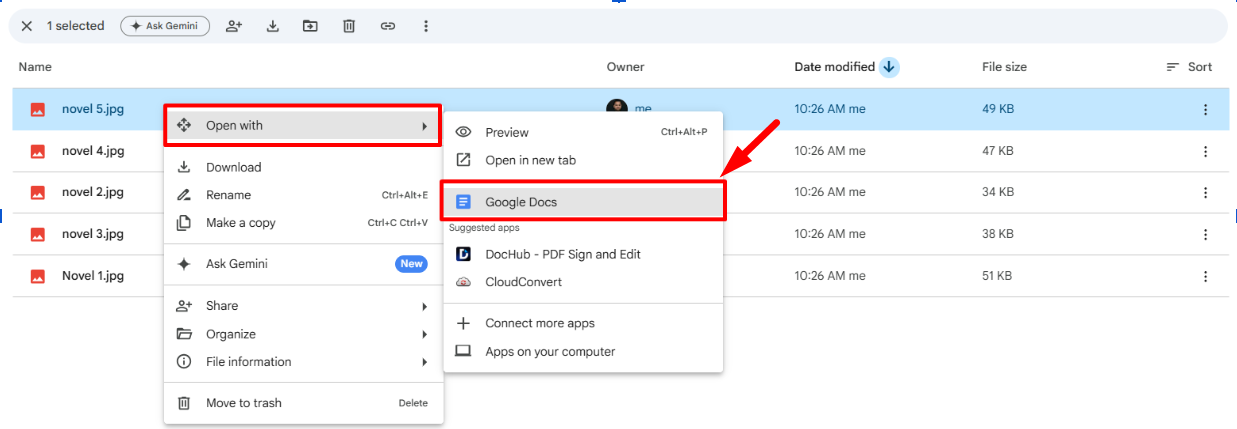Open with CloudConvert
This screenshot has height=429, width=1237.
[583, 282]
